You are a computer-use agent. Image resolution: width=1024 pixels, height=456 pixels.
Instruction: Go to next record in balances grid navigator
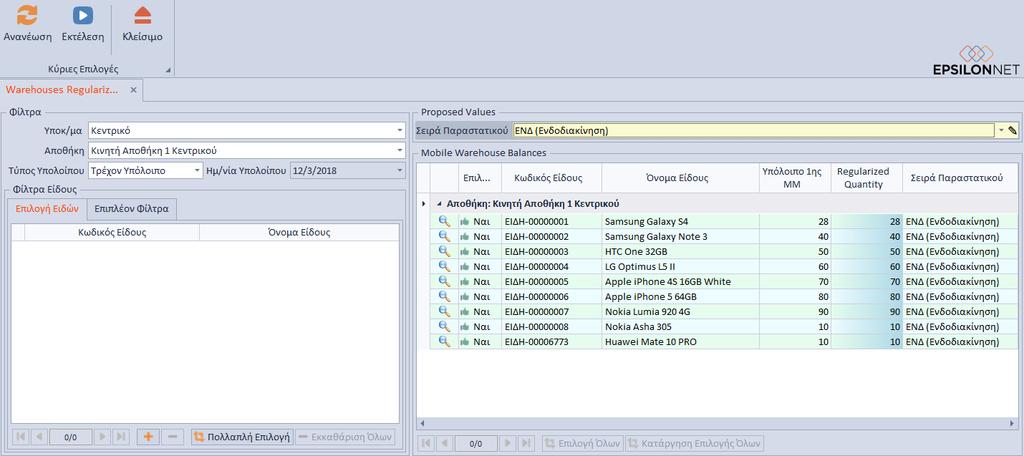coord(509,444)
